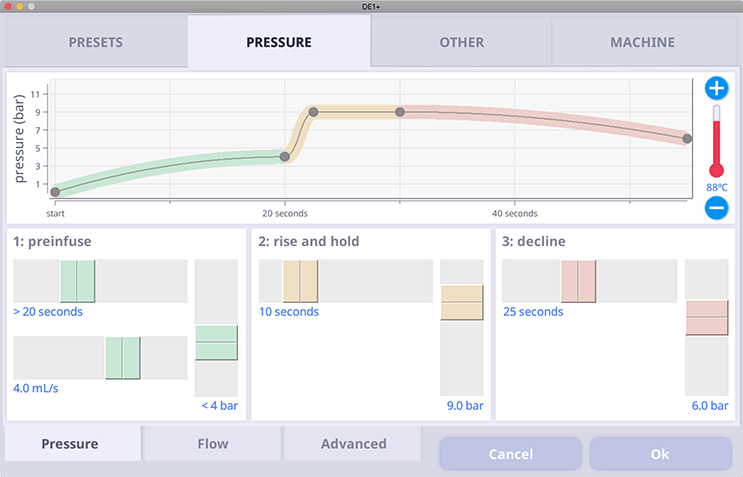Switch to the PRESETS tab
Image resolution: width=743 pixels, height=477 pixels.
pos(96,42)
